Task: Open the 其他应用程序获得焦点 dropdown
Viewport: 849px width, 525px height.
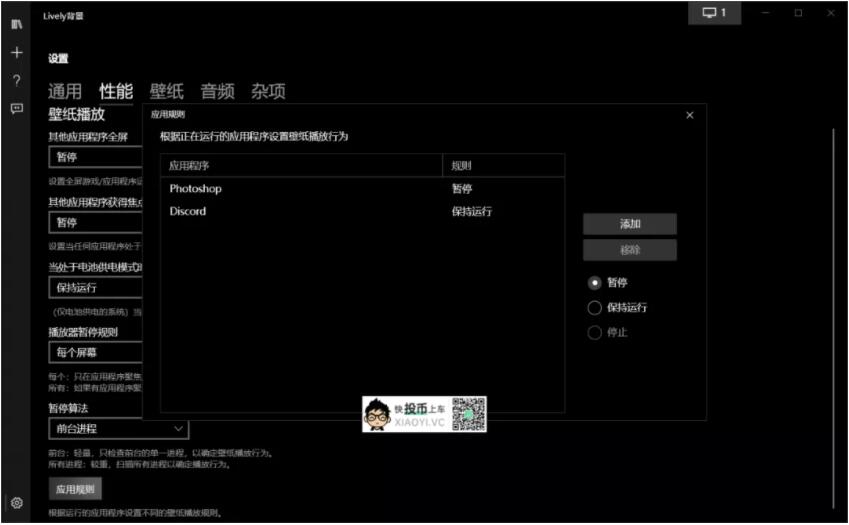Action: point(95,222)
